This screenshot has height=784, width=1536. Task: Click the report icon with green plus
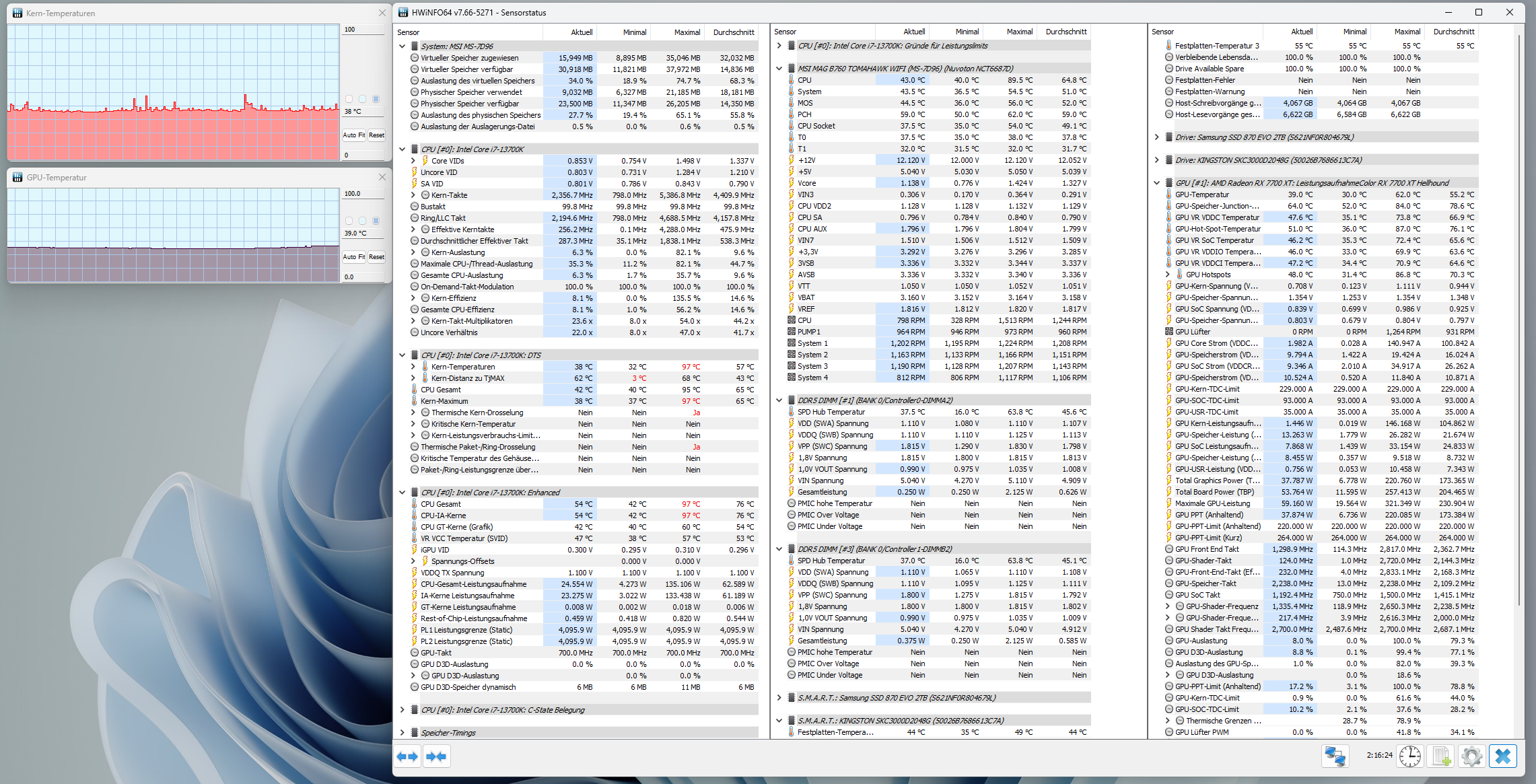click(x=1440, y=756)
